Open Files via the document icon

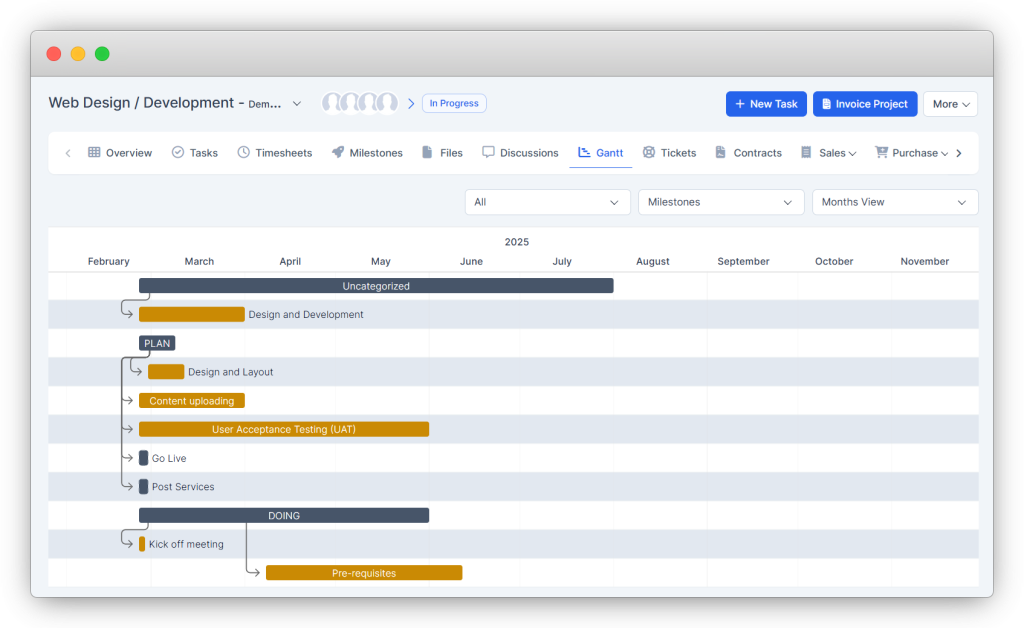pyautogui.click(x=425, y=152)
